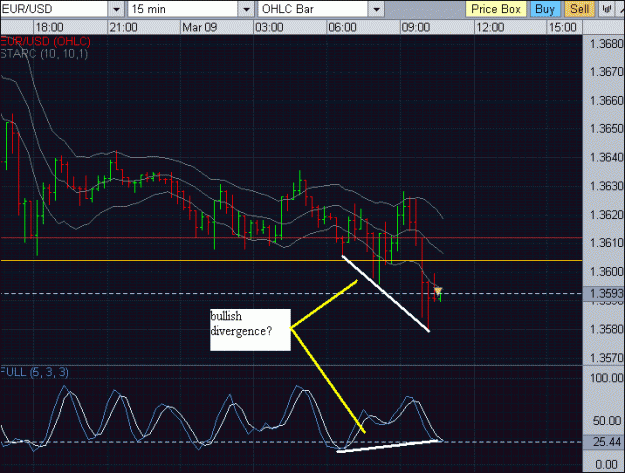Click the 1.3610 price axis label
The image size is (625, 473).
[606, 243]
